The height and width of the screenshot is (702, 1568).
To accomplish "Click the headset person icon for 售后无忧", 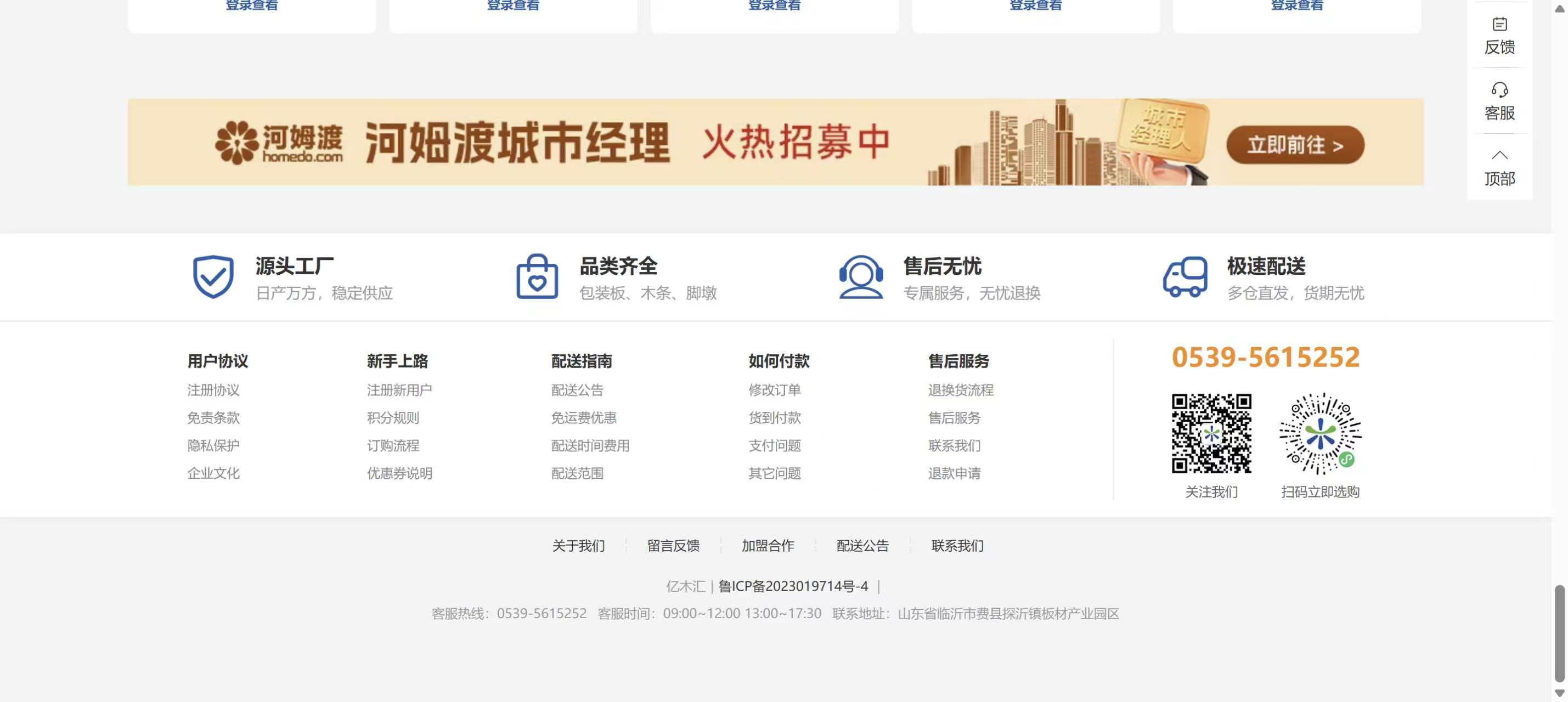I will [861, 277].
